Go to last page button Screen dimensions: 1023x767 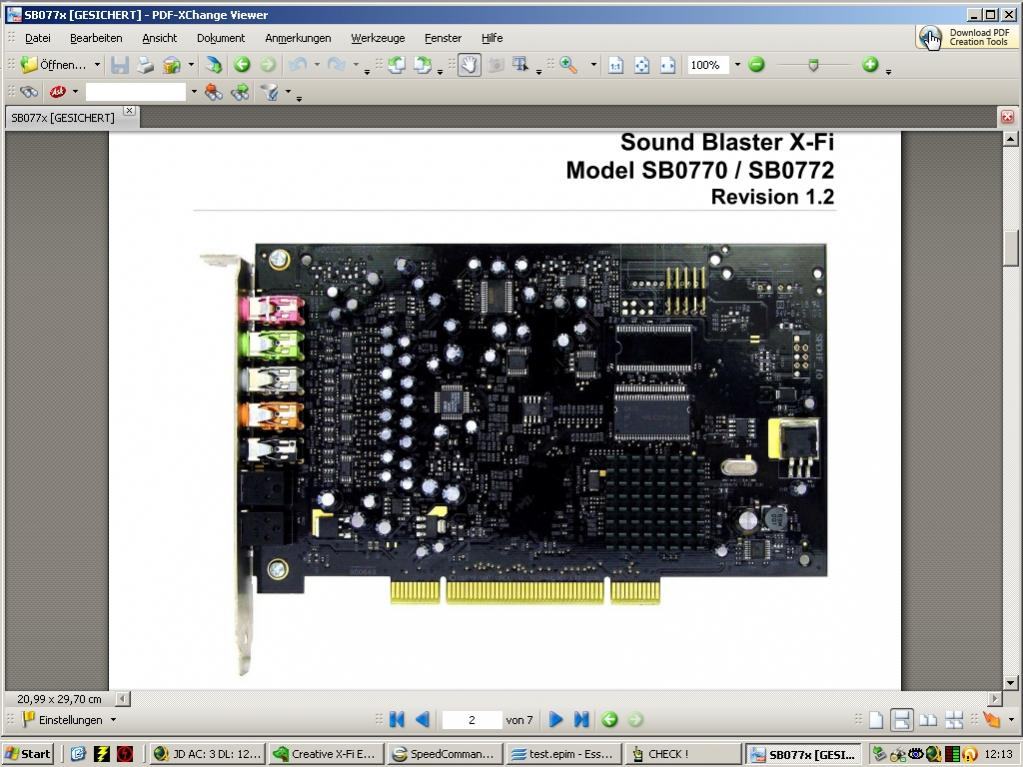pos(581,719)
